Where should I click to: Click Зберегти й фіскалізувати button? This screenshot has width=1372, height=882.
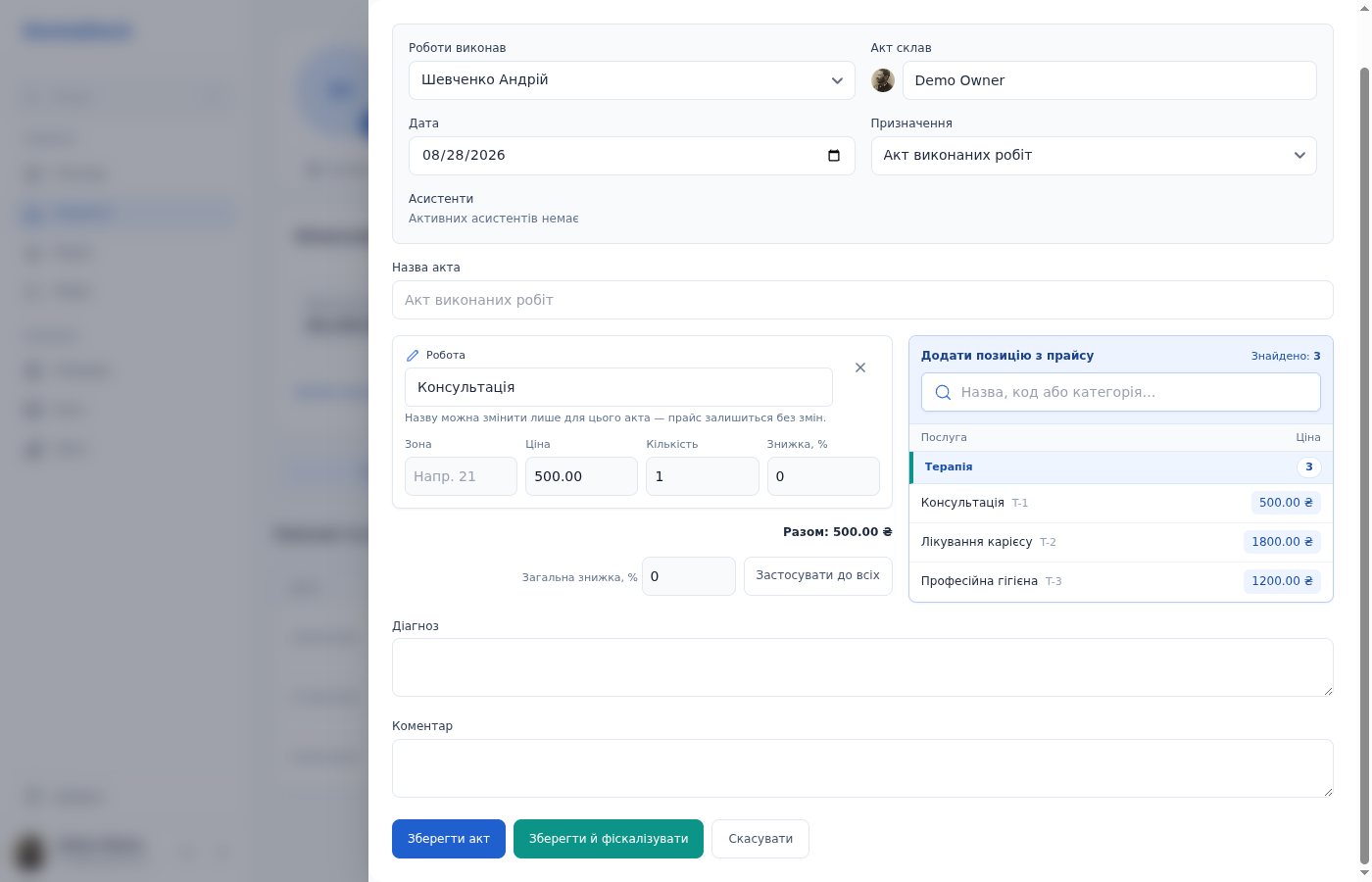[x=609, y=839]
